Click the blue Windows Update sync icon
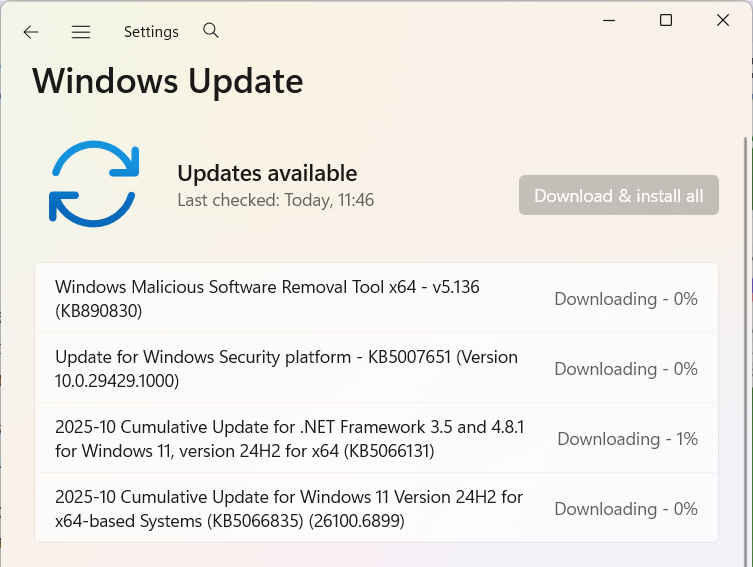753x567 pixels. click(94, 184)
